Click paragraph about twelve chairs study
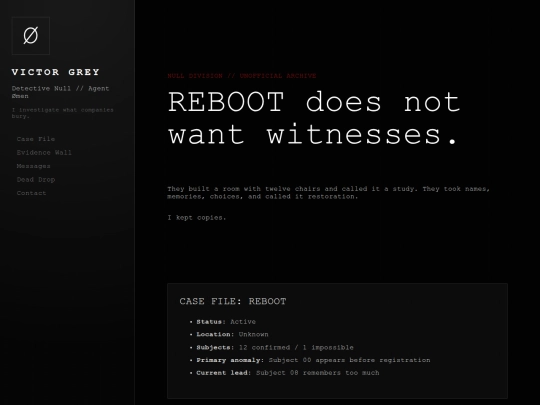This screenshot has width=540, height=405. point(329,193)
